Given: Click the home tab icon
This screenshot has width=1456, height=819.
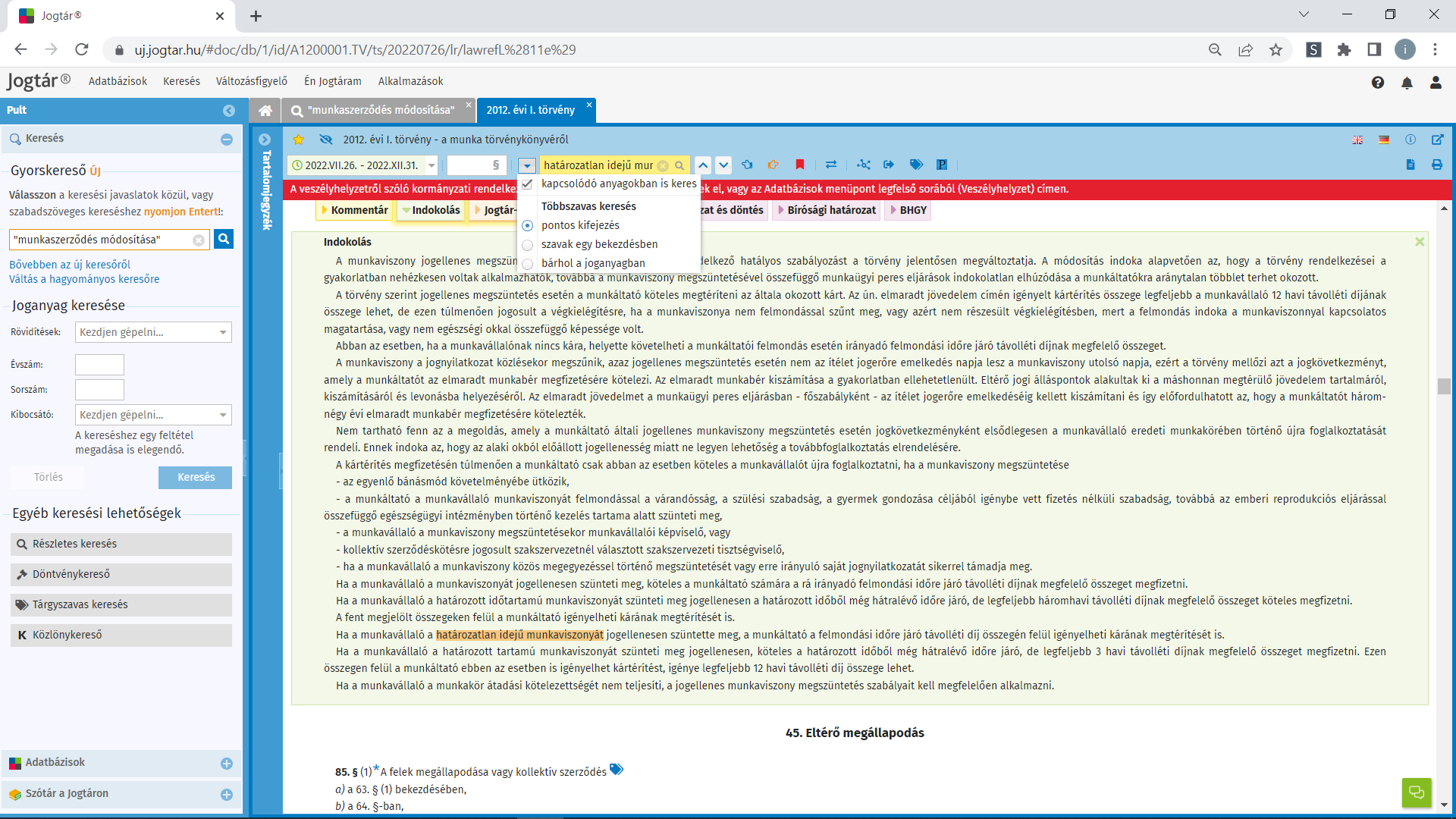Looking at the screenshot, I should click(x=265, y=111).
